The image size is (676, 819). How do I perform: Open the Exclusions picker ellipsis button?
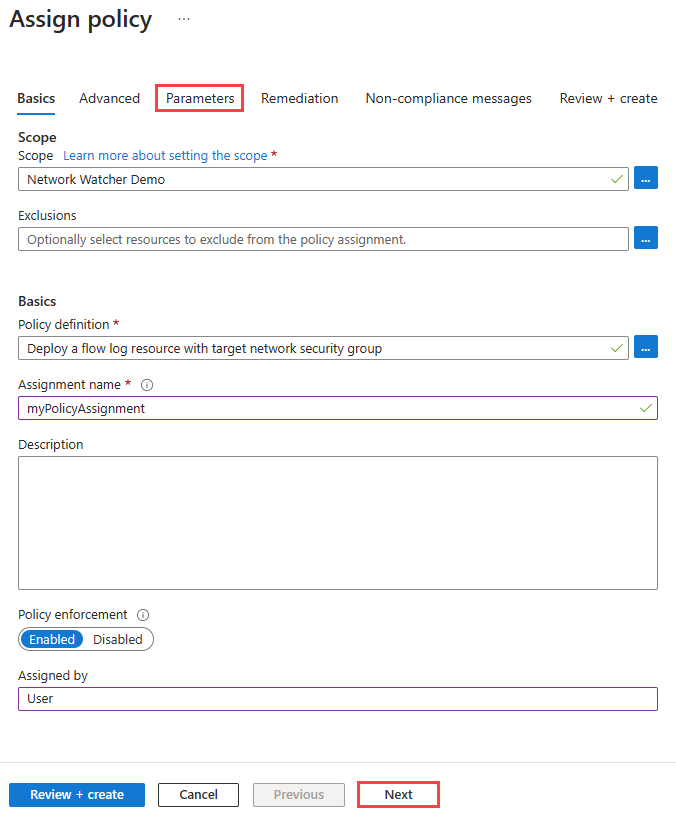click(645, 239)
